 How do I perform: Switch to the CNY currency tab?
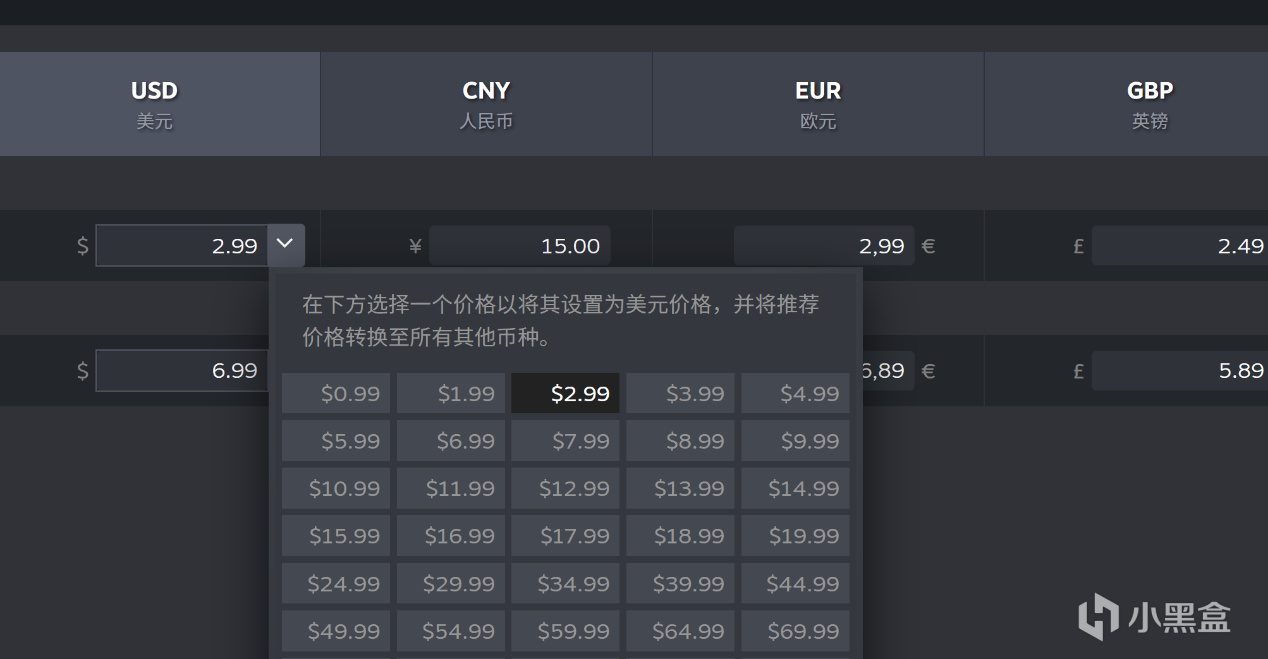coord(486,104)
